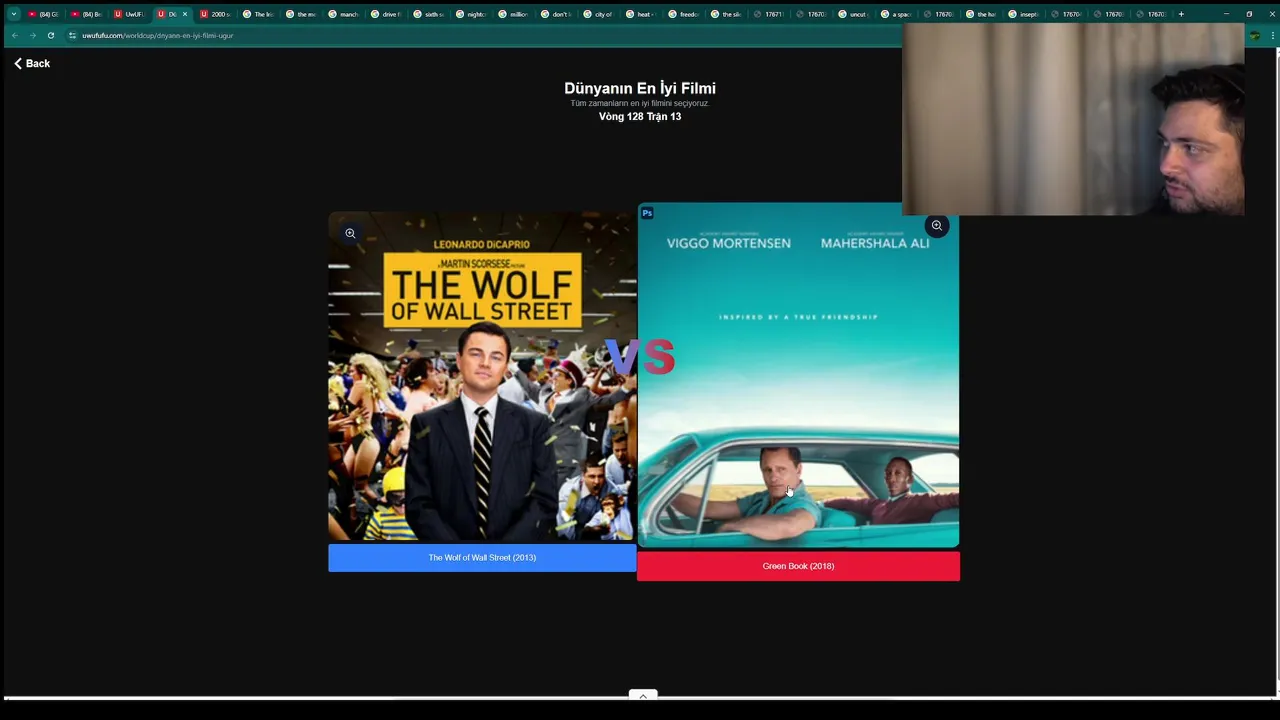The width and height of the screenshot is (1280, 720).
Task: Switch to the "heat" Google tab
Action: click(x=641, y=14)
